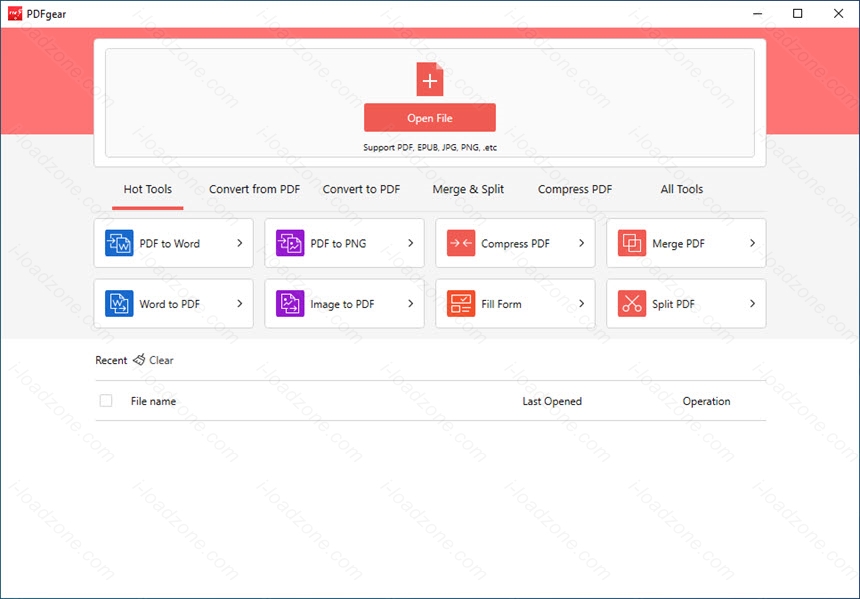Open the Merge PDF chevron
860x599 pixels.
click(752, 243)
